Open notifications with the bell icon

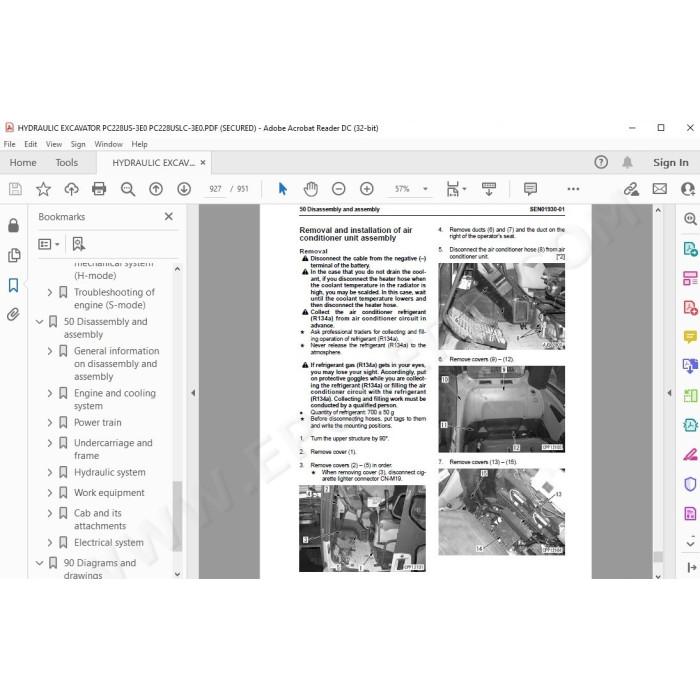(627, 162)
